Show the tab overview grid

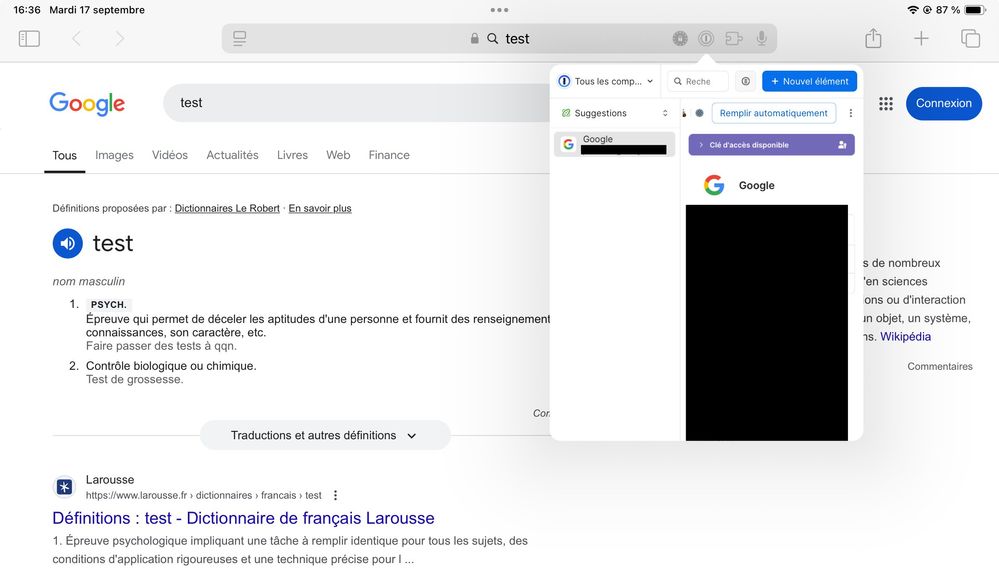[970, 39]
